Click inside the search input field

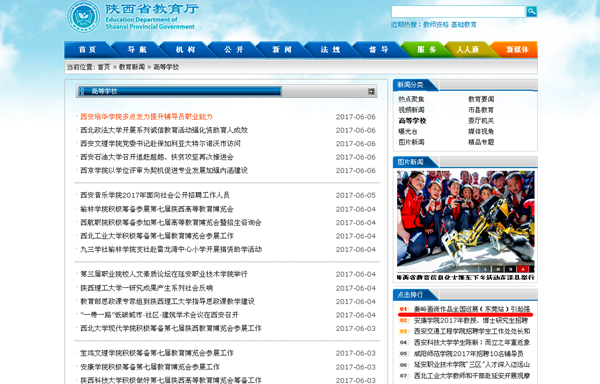click(458, 11)
